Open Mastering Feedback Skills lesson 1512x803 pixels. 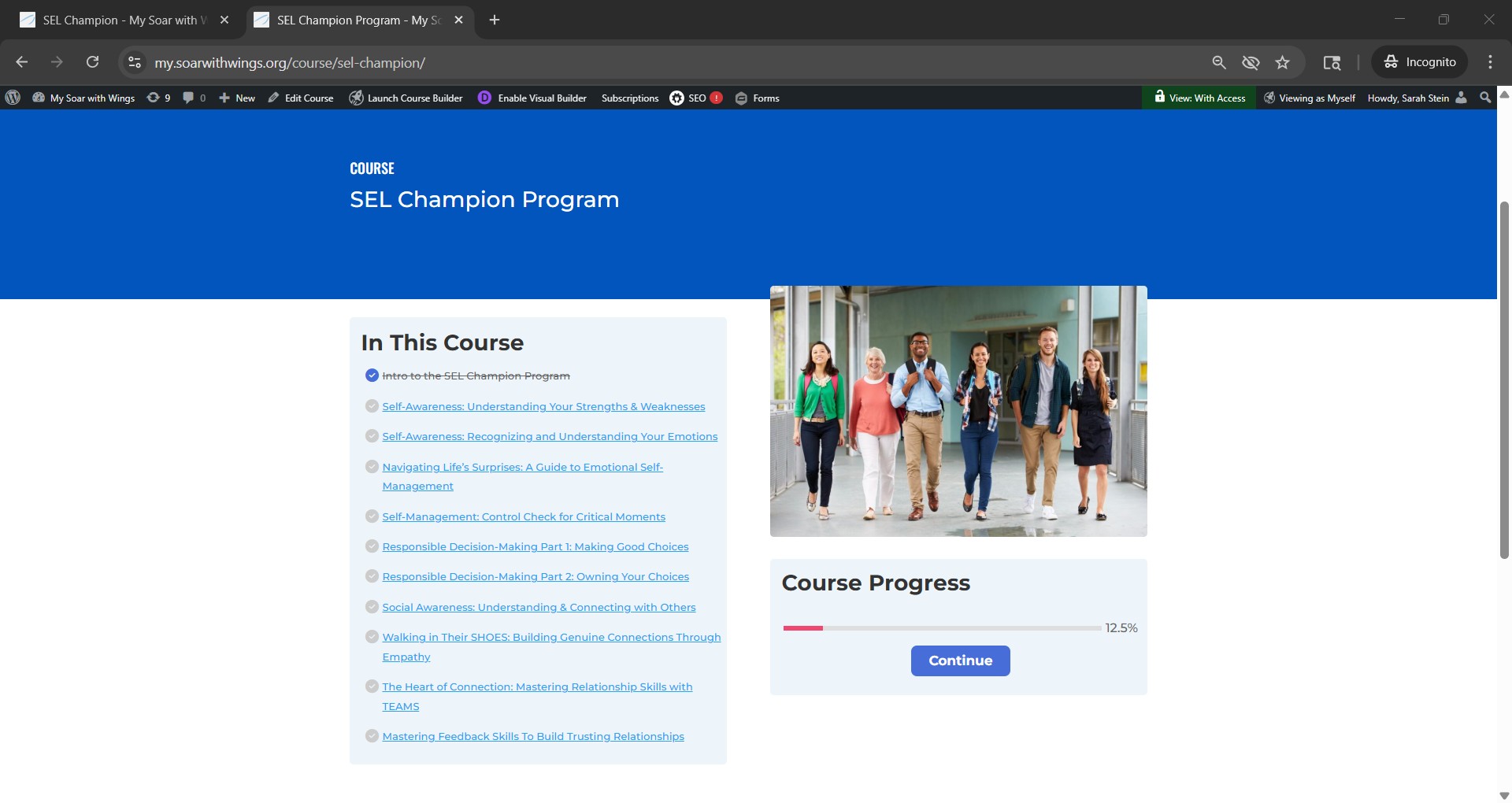pos(533,736)
